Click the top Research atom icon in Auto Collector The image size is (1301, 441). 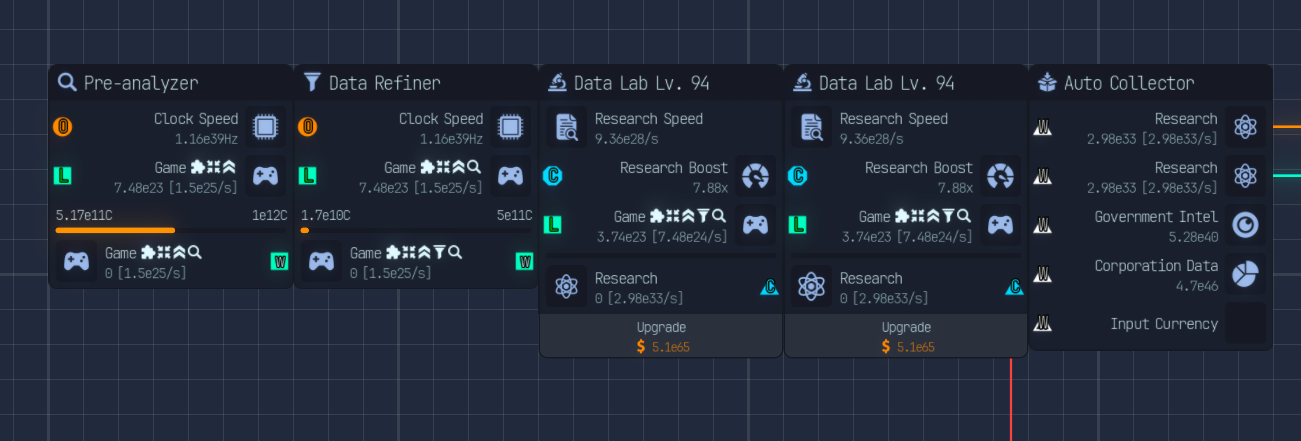click(1245, 127)
